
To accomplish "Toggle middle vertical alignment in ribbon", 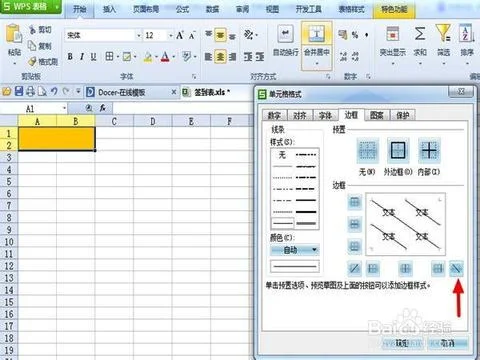I will coord(220,35).
